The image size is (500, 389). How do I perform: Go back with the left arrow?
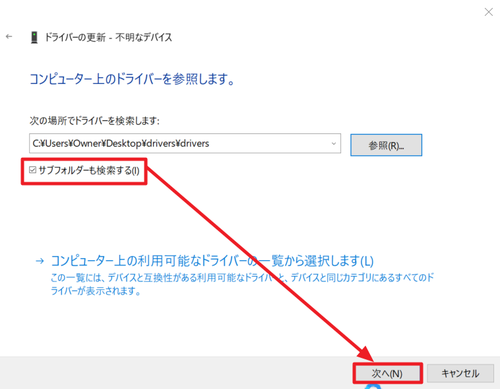[9, 37]
